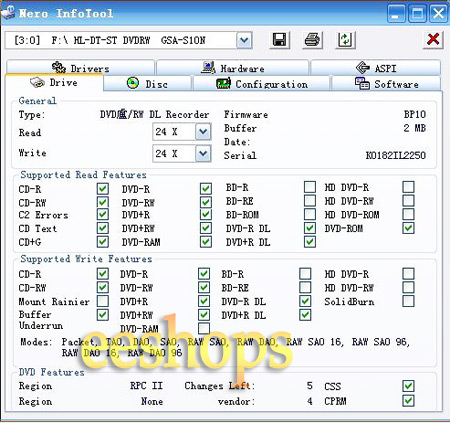
Task: Toggle Buffer Underrun checkbox
Action: [x=103, y=315]
